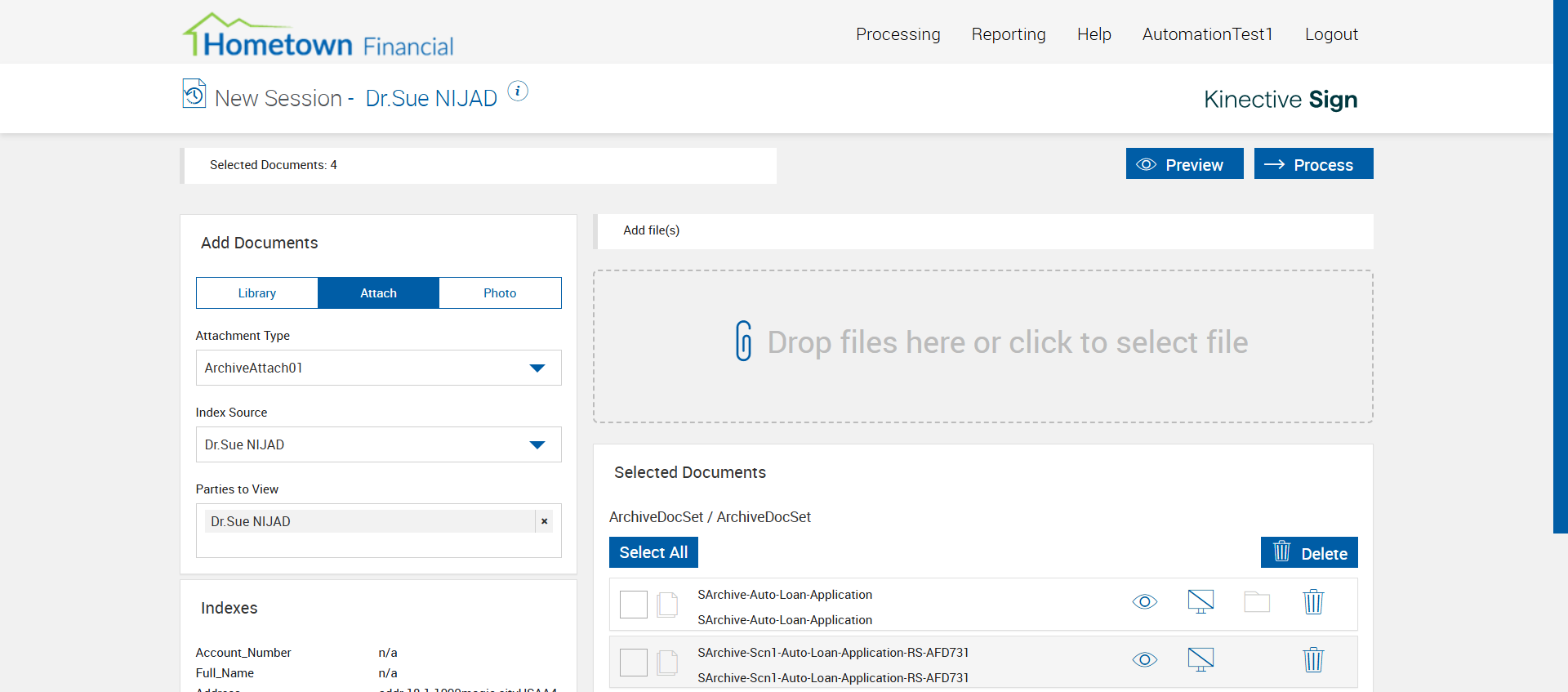Click the document icon for SArchive-Auto-Loan-Application
The width and height of the screenshot is (1568, 692).
tap(667, 605)
